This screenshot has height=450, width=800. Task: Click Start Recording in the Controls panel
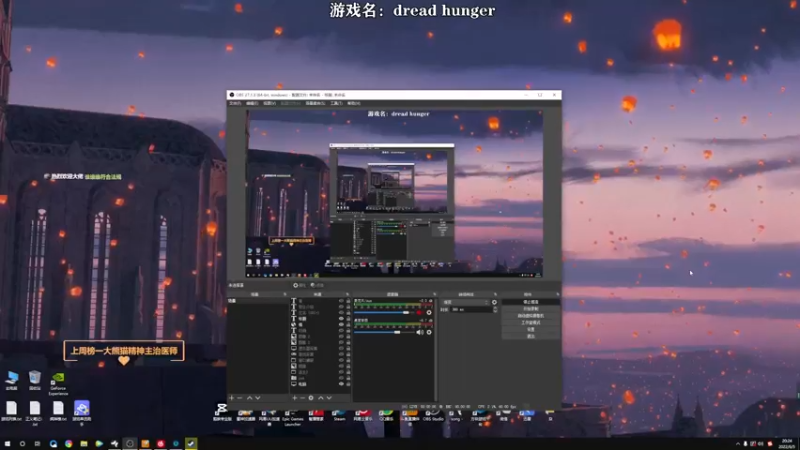pos(531,309)
